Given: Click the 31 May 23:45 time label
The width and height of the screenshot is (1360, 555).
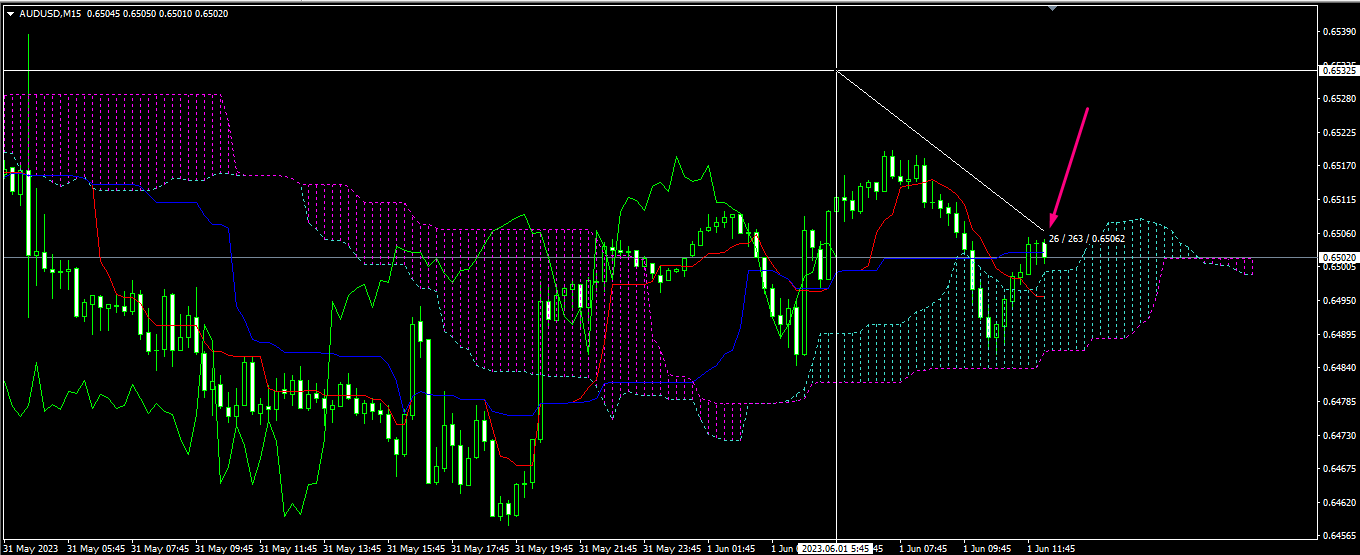Looking at the screenshot, I should (x=672, y=549).
